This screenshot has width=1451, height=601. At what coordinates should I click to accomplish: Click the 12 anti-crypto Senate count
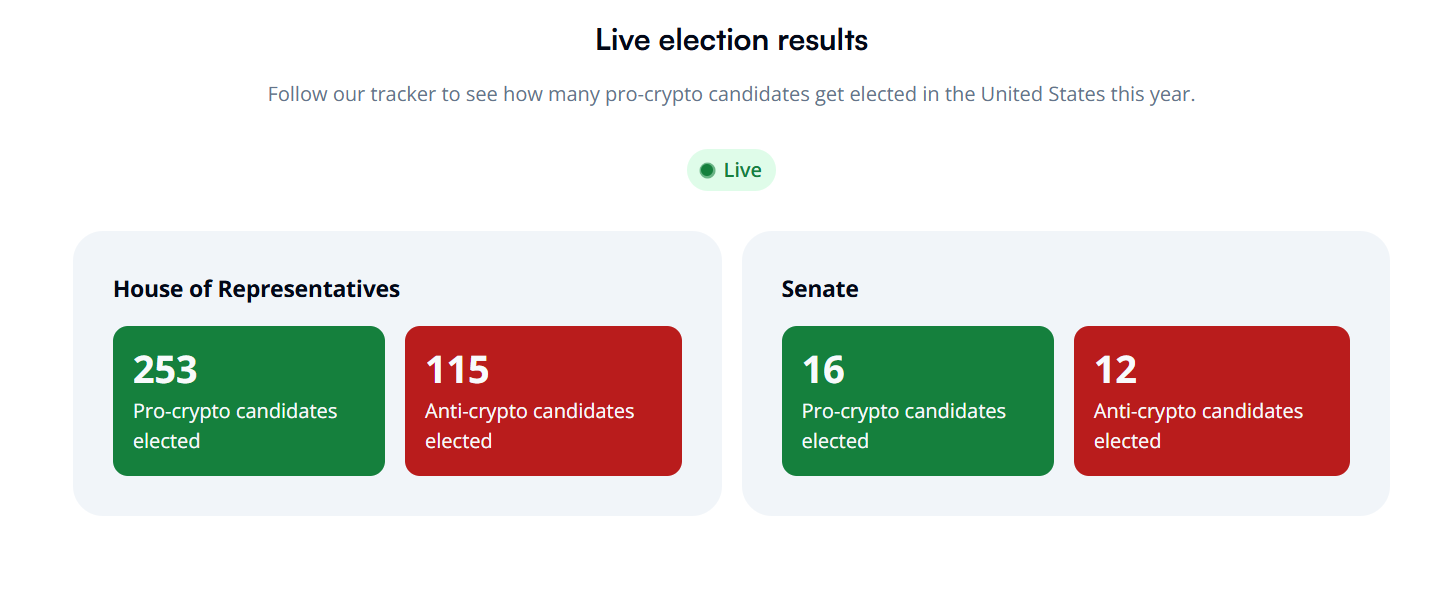[x=1115, y=370]
